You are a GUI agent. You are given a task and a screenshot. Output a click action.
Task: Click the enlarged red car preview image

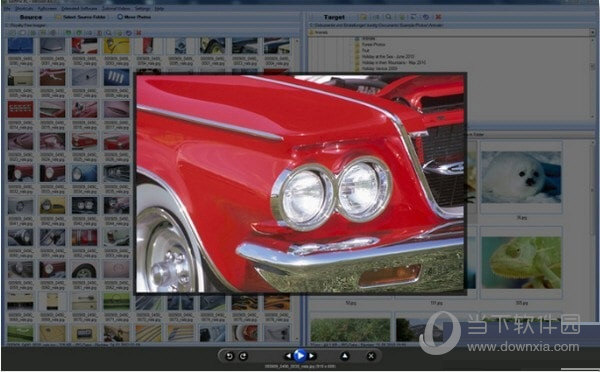click(x=300, y=184)
